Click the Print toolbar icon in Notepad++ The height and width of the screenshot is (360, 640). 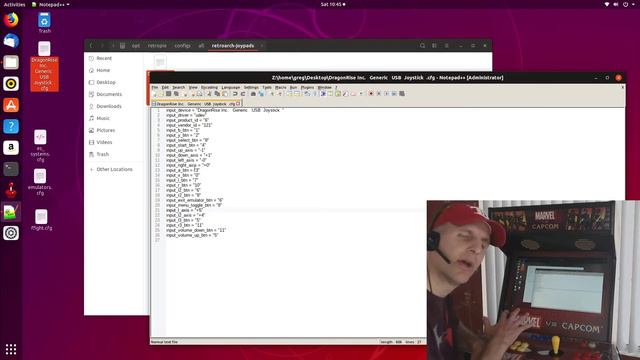(x=199, y=93)
